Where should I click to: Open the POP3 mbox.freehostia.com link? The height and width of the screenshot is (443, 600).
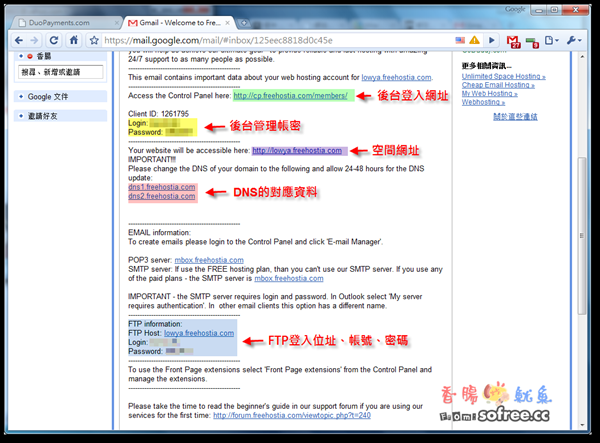209,260
